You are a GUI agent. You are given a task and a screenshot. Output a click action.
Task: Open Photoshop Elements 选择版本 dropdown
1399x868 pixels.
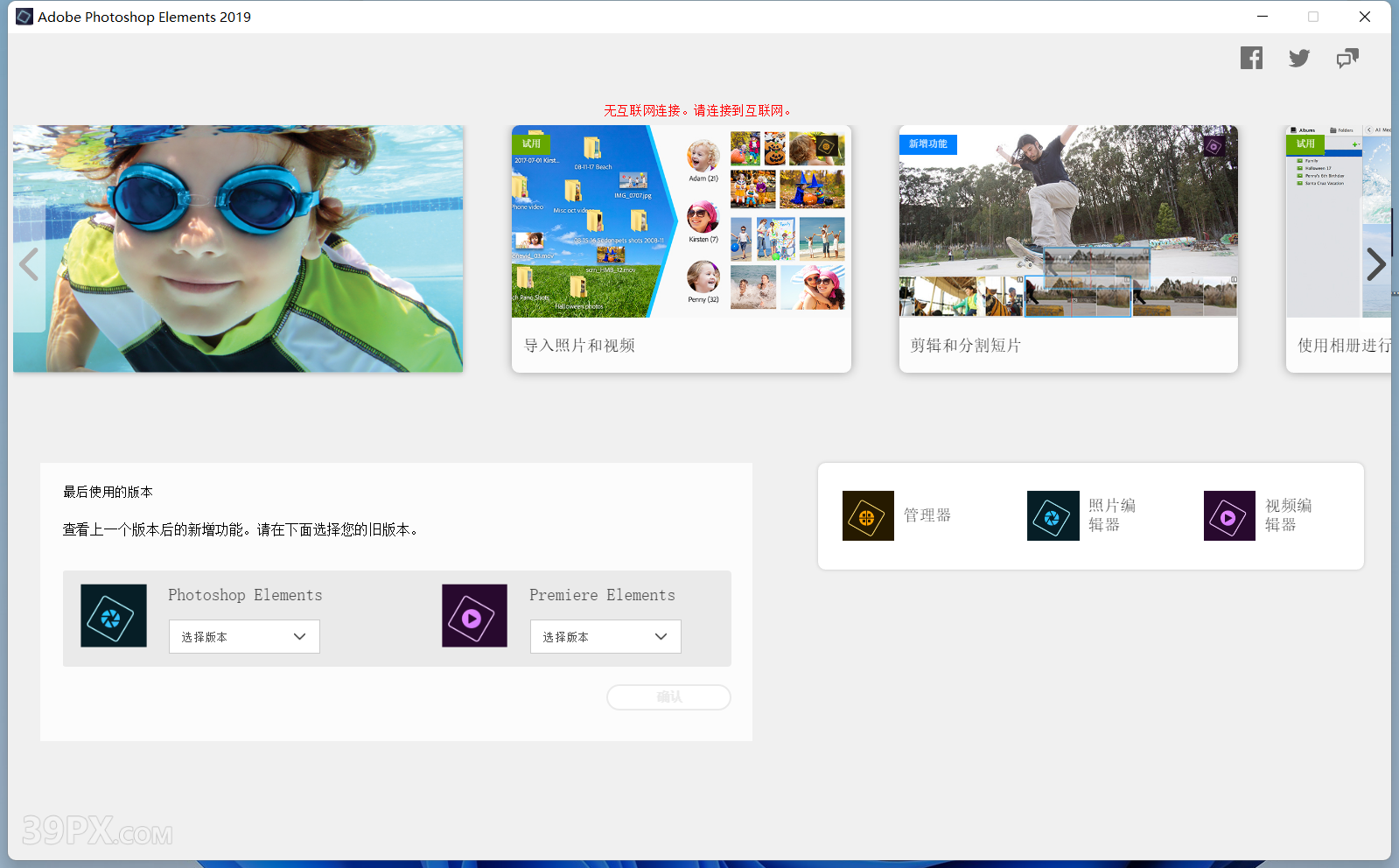click(x=244, y=636)
